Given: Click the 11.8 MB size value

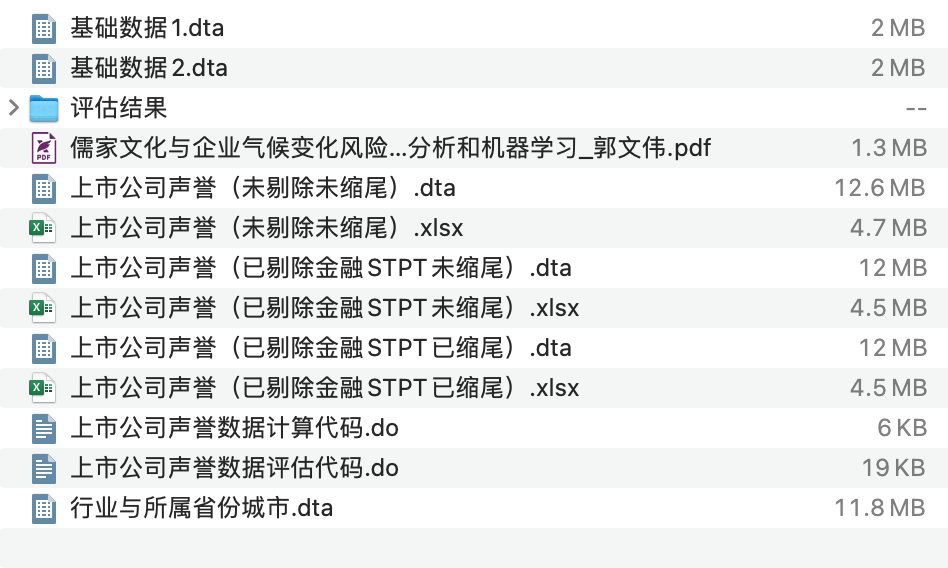Looking at the screenshot, I should pos(880,508).
